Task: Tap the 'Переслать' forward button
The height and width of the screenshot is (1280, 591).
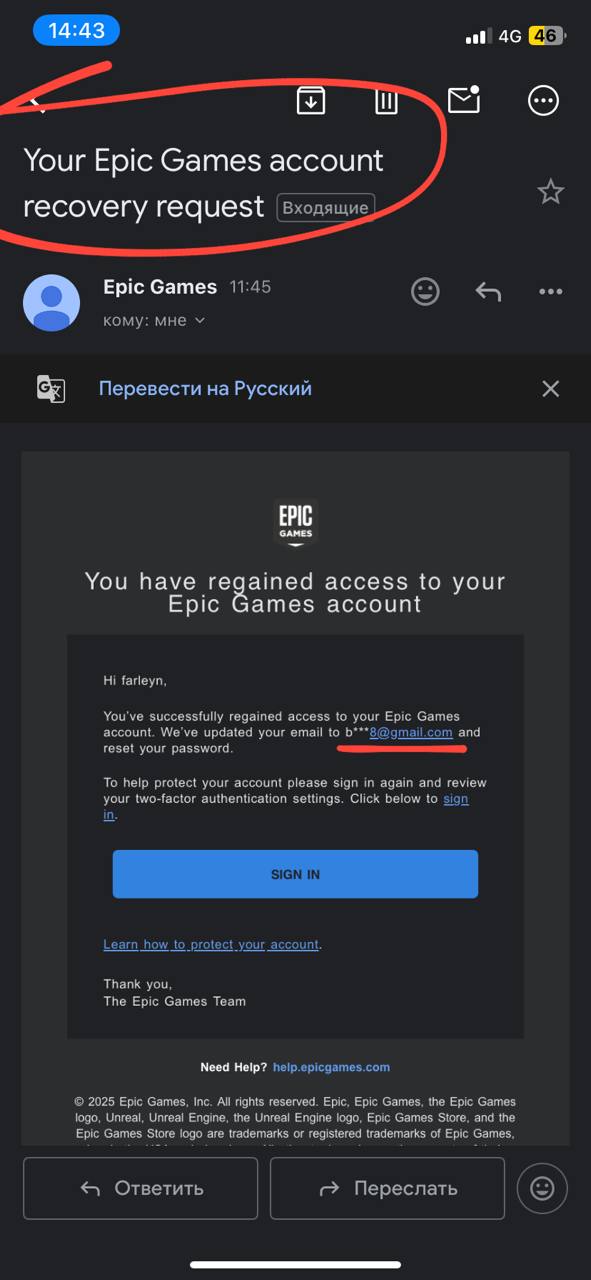Action: [x=387, y=1188]
